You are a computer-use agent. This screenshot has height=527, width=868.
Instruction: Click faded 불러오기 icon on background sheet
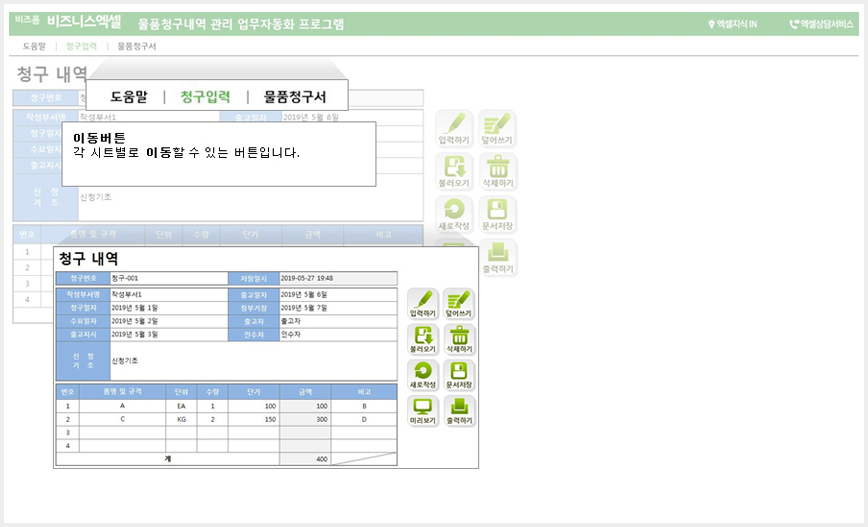click(x=454, y=172)
